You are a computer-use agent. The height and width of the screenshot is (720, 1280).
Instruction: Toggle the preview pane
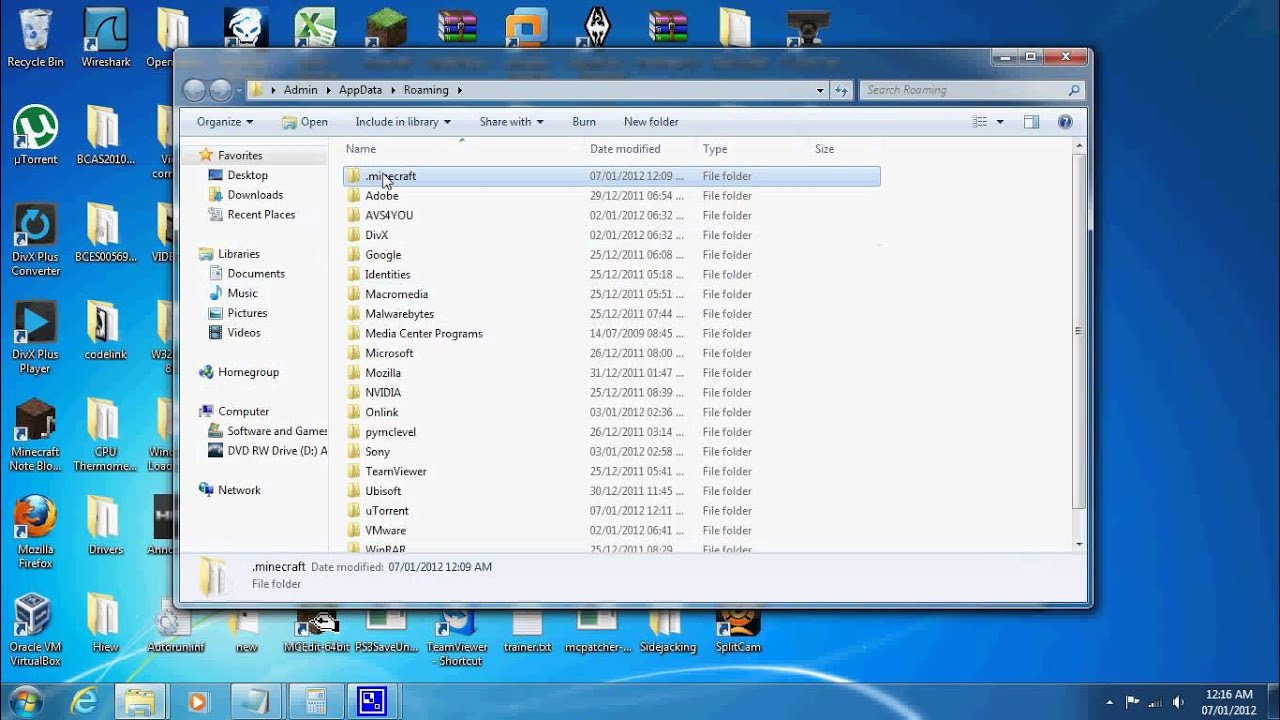pyautogui.click(x=1032, y=122)
